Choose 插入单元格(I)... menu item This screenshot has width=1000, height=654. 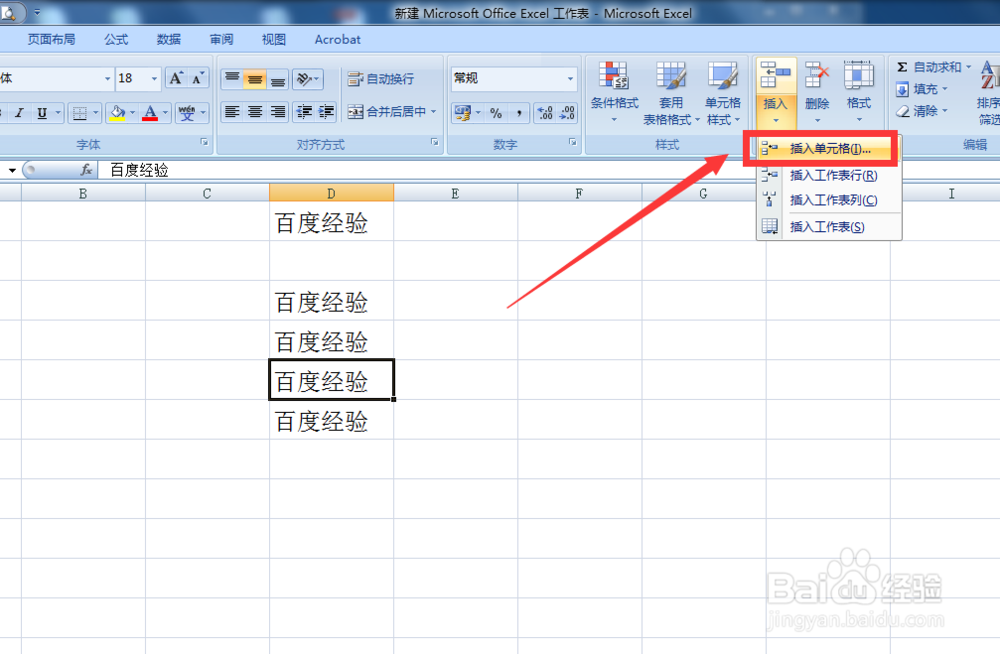tap(828, 149)
